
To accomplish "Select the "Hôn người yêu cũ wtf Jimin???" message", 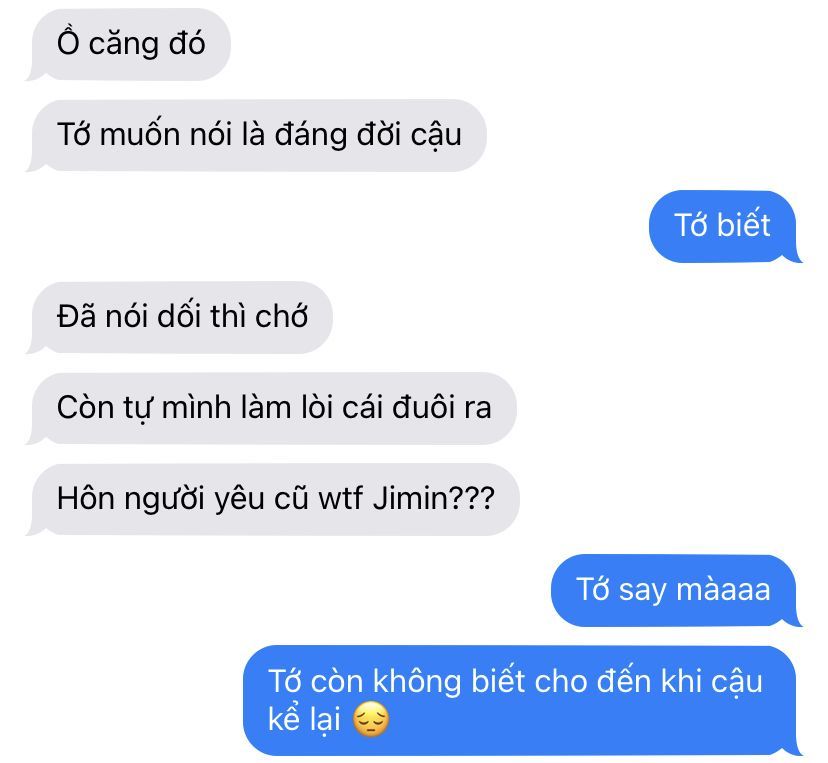I will (x=273, y=499).
